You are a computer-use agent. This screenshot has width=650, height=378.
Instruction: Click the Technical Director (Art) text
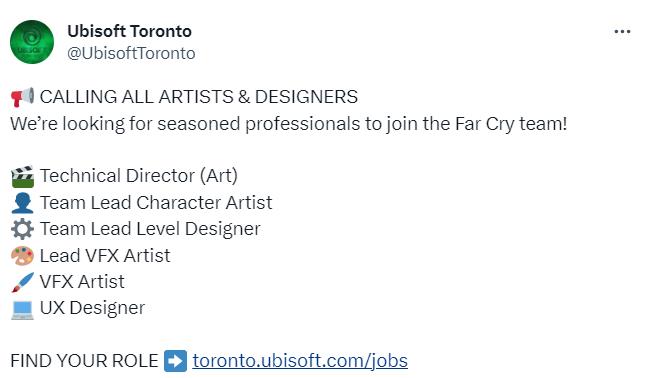point(139,176)
